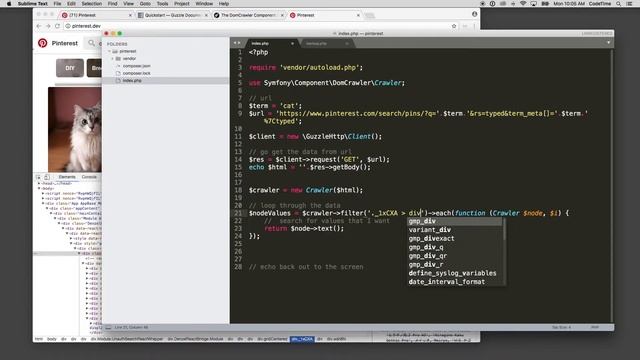Choose date_interval_format autocomplete suggestion

454,282
